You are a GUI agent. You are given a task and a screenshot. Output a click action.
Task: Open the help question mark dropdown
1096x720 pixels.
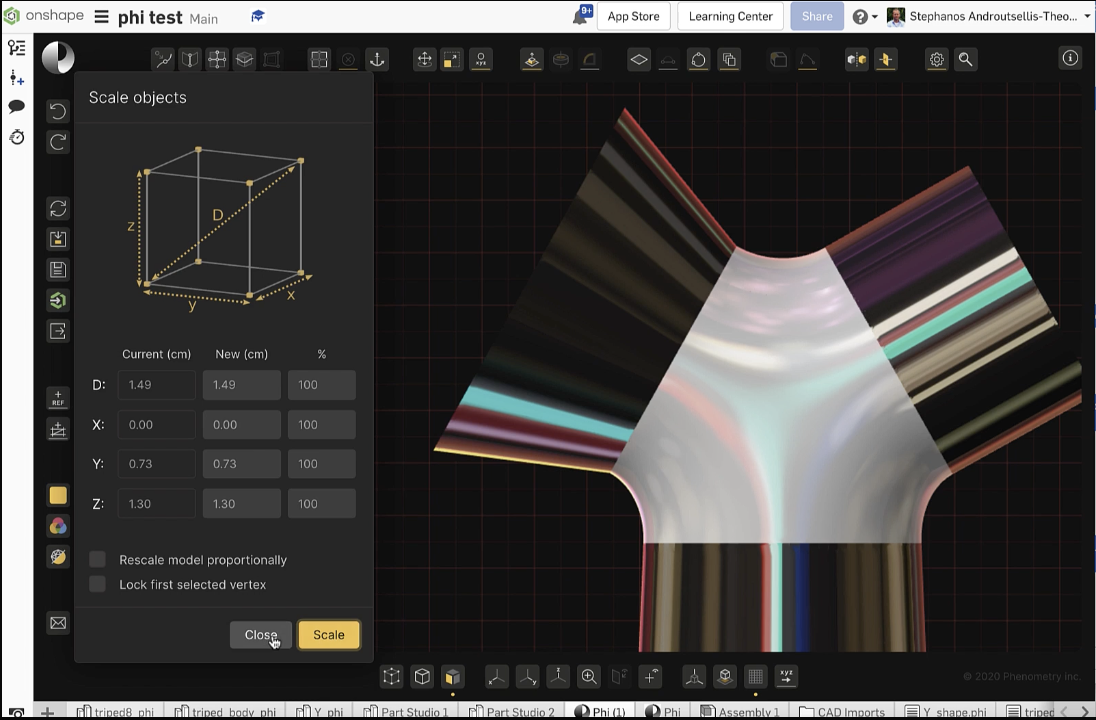coord(864,17)
